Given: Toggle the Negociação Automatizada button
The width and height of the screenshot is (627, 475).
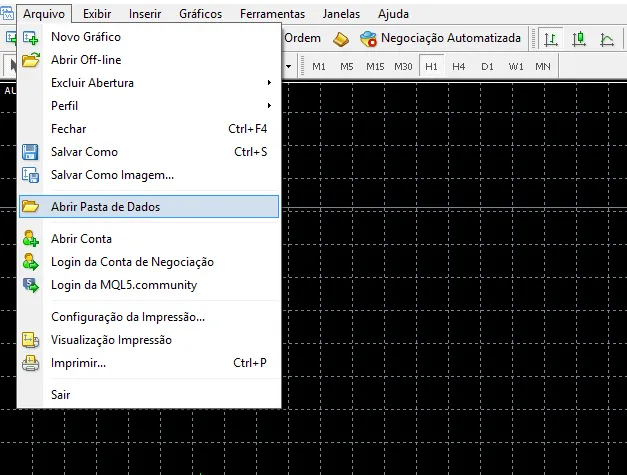Looking at the screenshot, I should 440,39.
